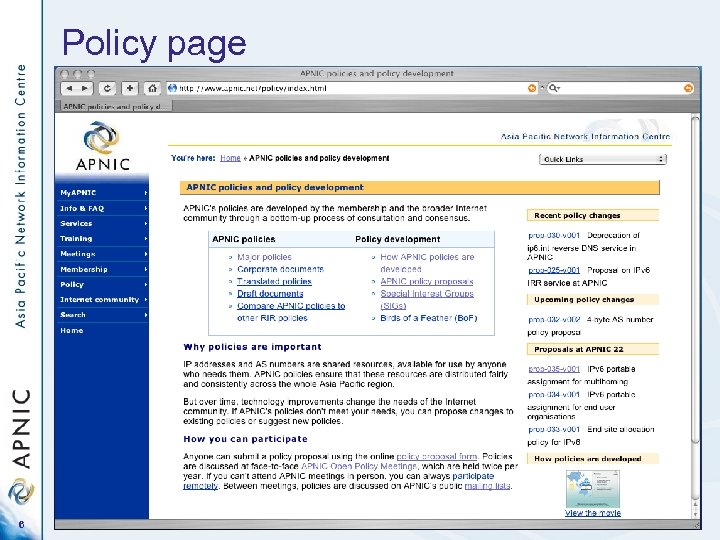
Task: Open How APNIC policies are developed link
Action: [427, 263]
